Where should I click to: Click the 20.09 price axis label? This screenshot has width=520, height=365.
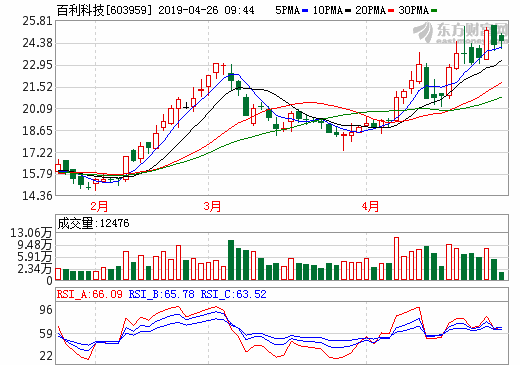tap(38, 109)
